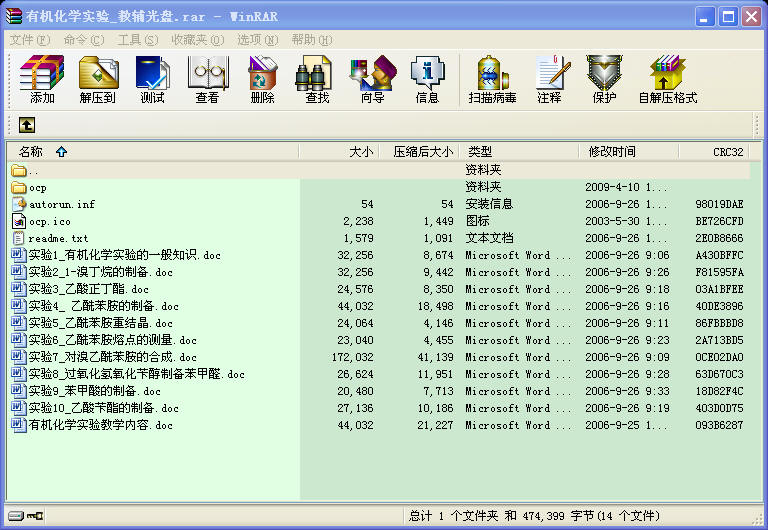
Task: Click the sort arrow in 名称 header
Action: point(61,152)
